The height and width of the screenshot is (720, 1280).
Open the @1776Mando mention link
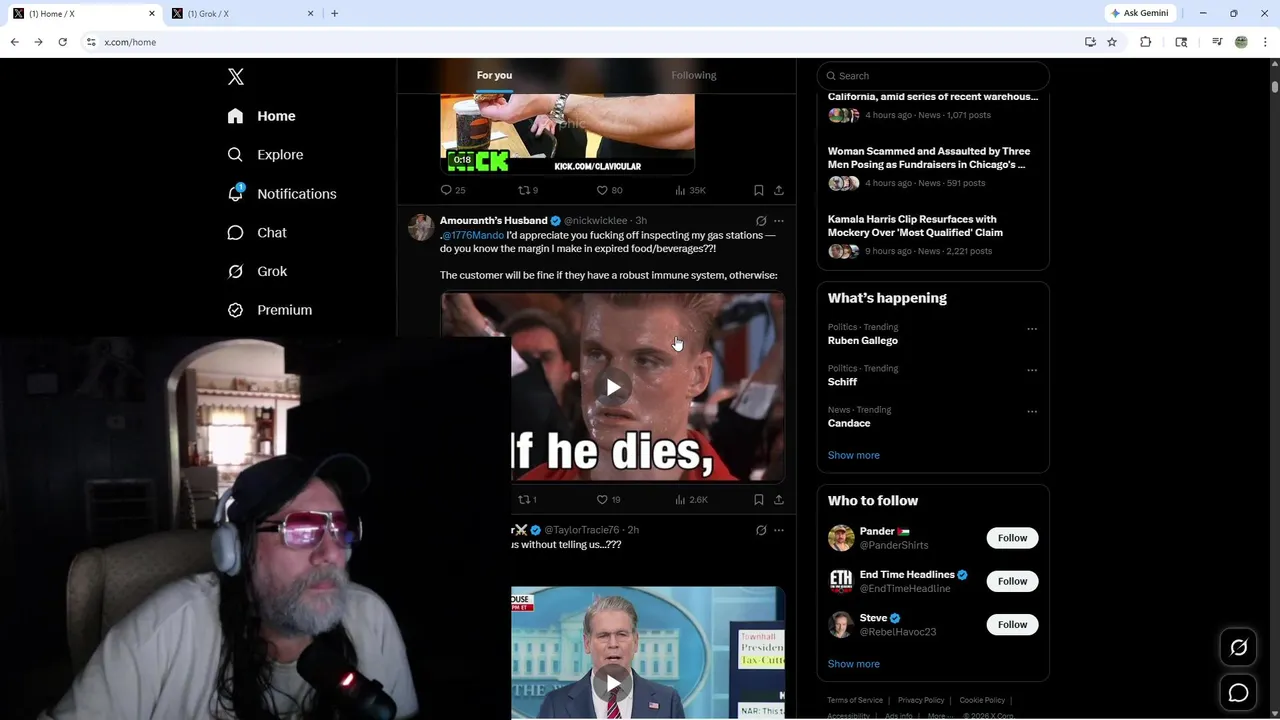[473, 235]
